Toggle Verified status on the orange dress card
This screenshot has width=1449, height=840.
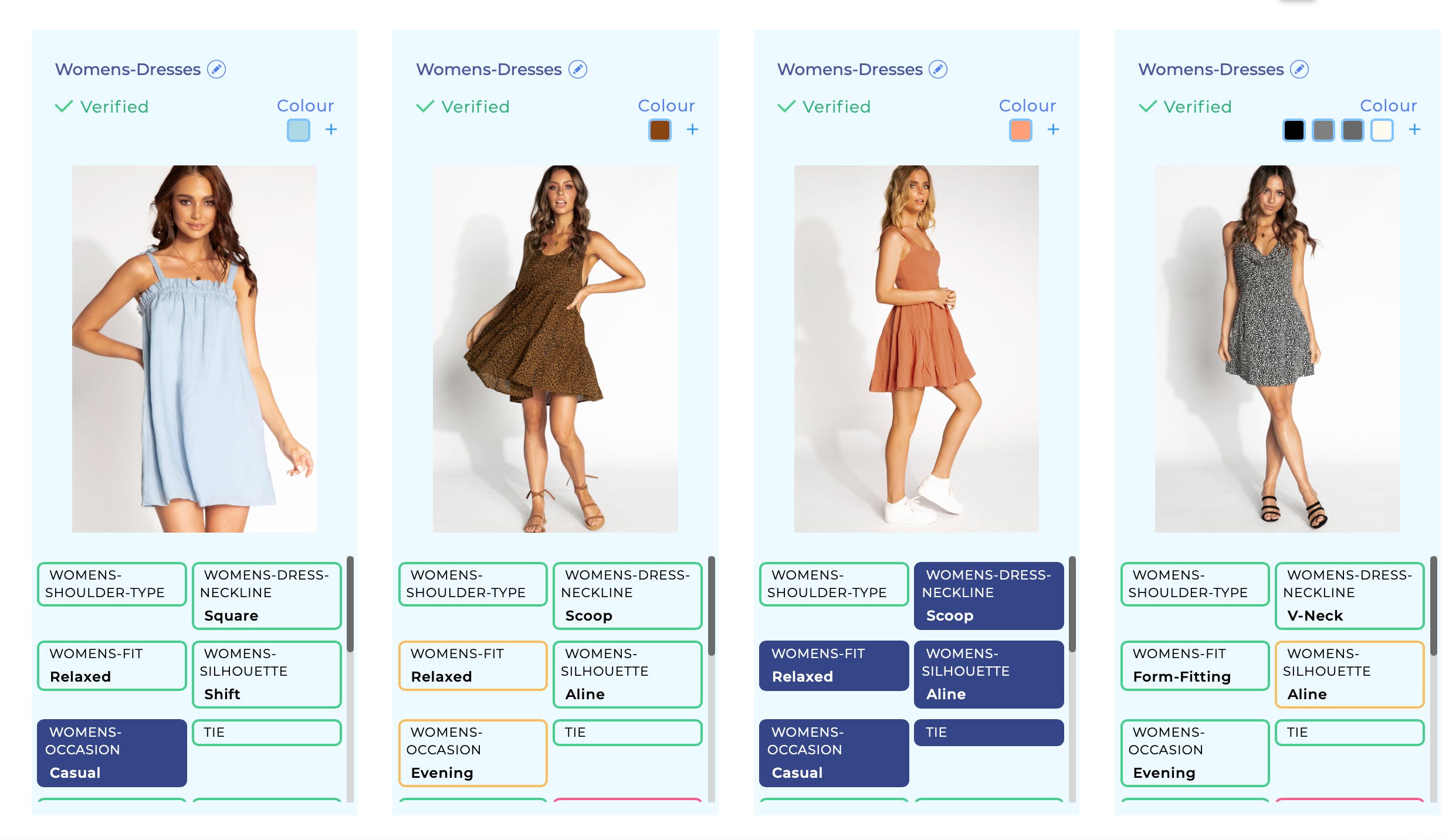click(x=824, y=107)
